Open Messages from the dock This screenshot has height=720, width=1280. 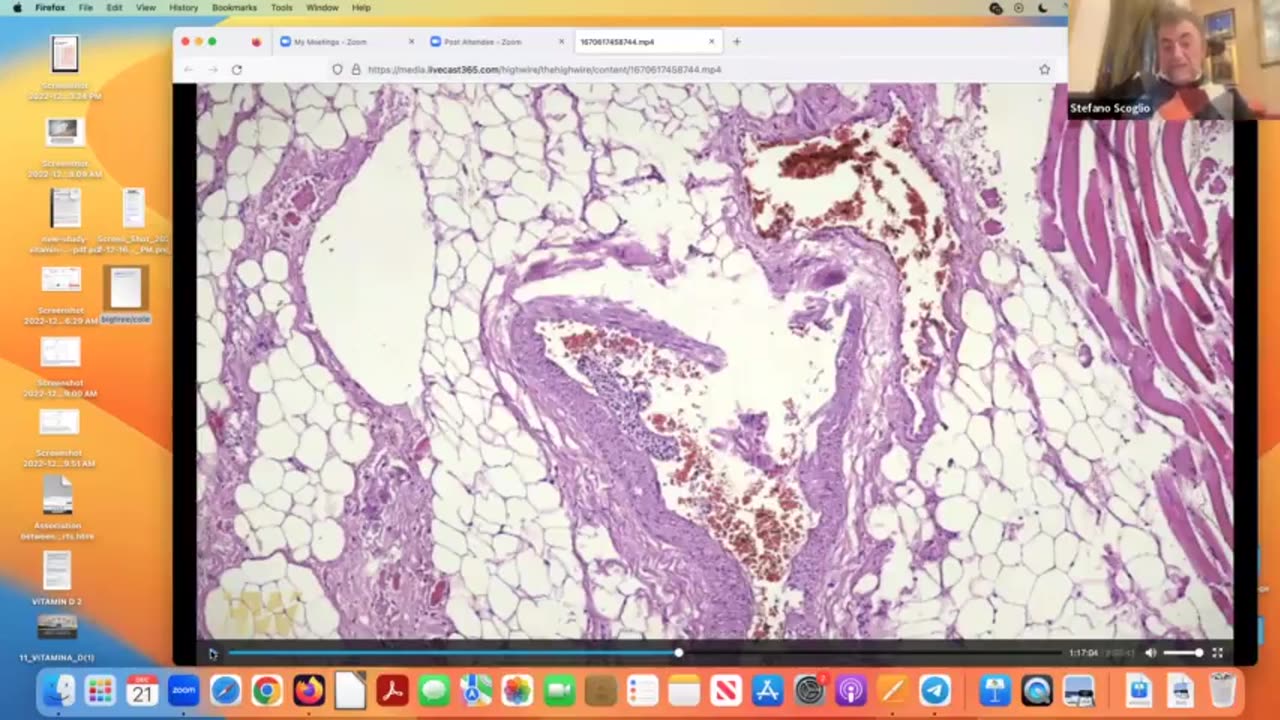click(434, 690)
